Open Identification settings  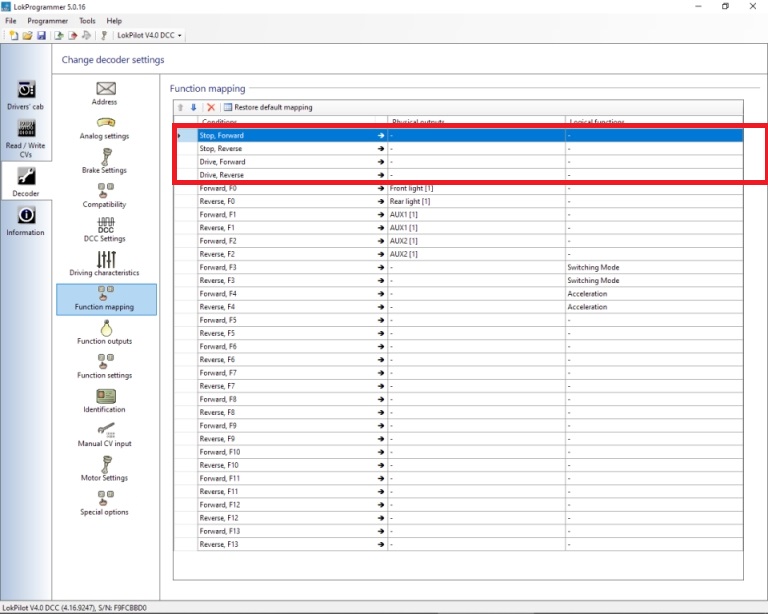point(105,401)
